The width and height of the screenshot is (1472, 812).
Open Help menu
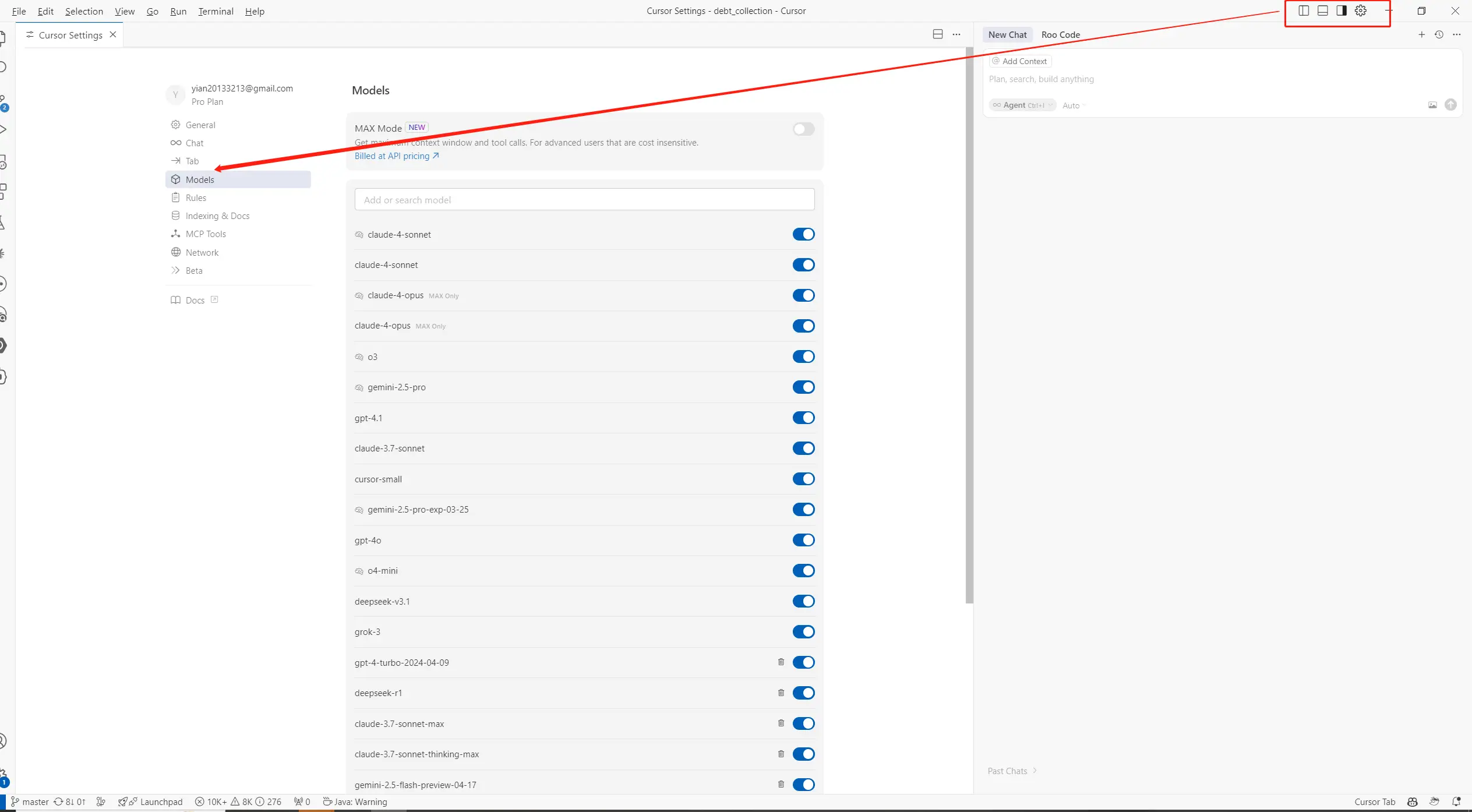coord(255,11)
